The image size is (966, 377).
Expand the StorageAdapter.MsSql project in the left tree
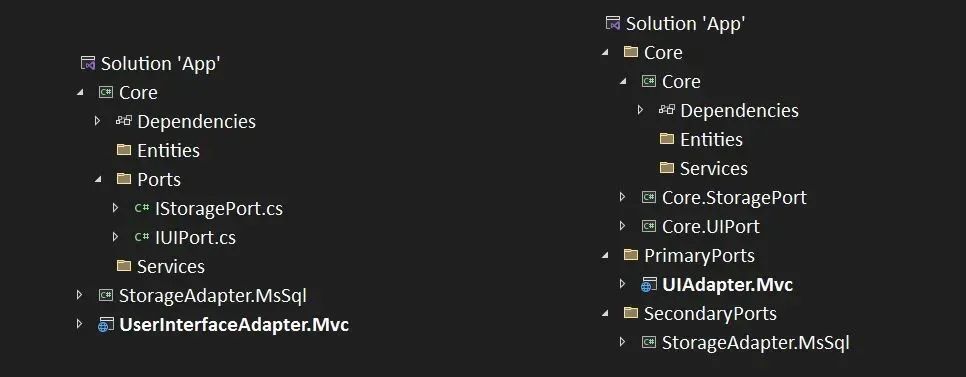click(x=79, y=295)
